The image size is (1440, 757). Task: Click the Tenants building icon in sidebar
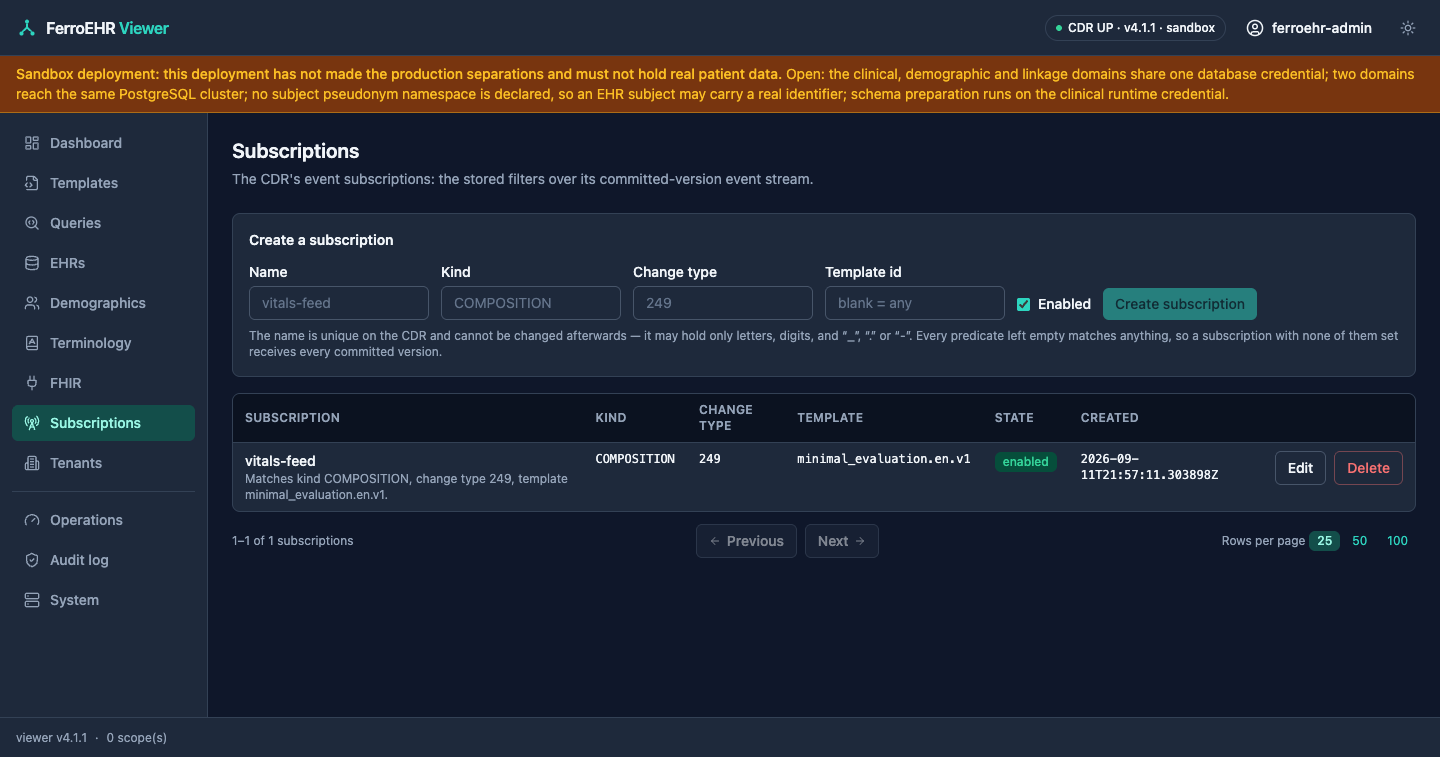[32, 463]
